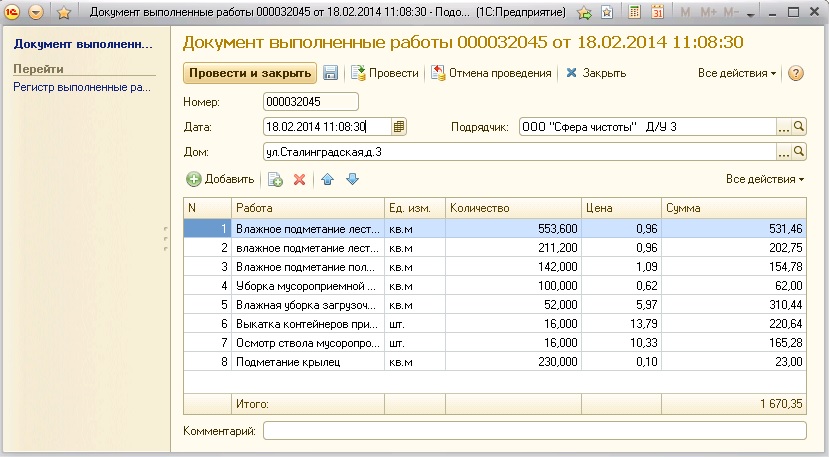
Task: Open Дом magnifier icon
Action: click(799, 152)
